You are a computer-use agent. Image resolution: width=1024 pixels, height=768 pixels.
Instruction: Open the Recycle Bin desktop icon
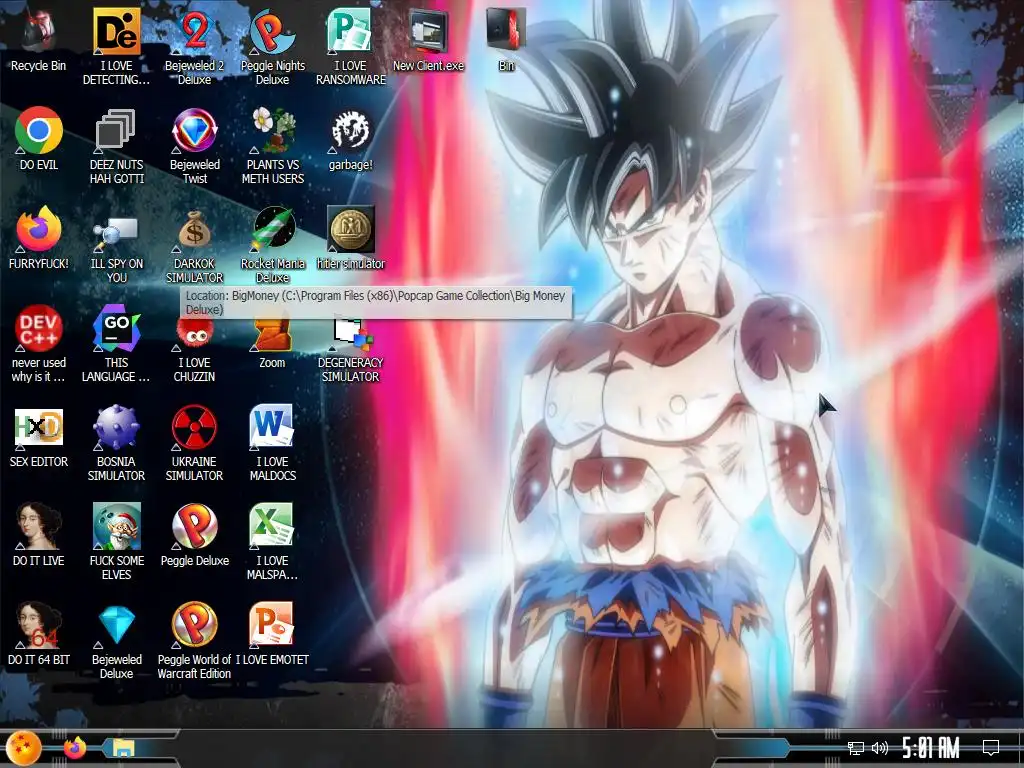39,39
